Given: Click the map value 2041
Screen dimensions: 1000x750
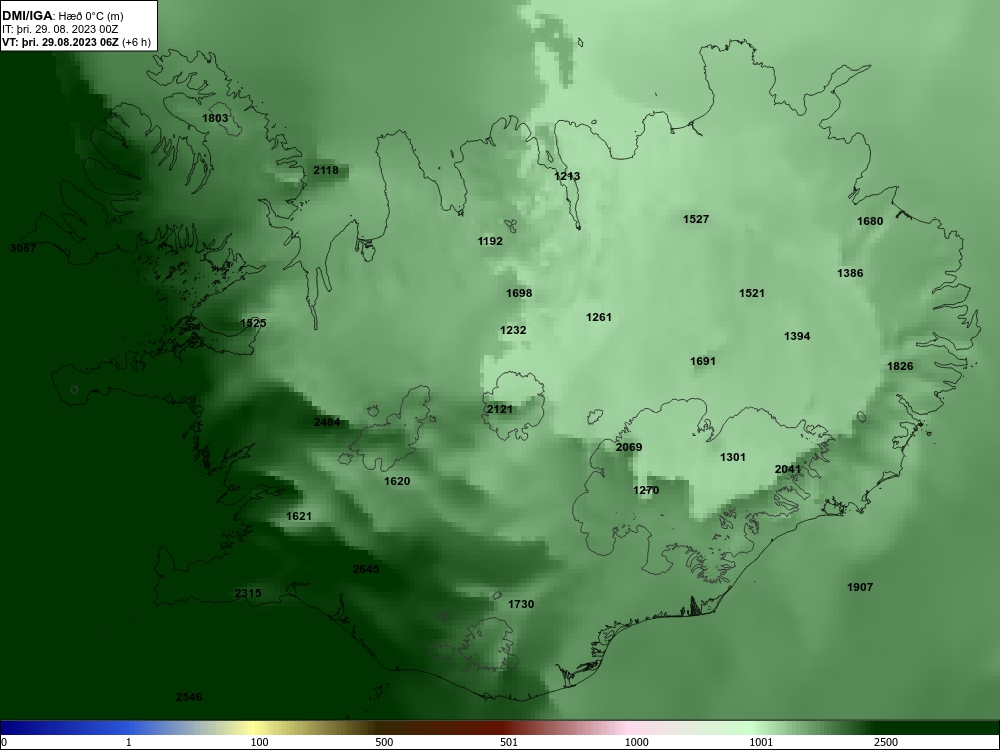Looking at the screenshot, I should (788, 469).
